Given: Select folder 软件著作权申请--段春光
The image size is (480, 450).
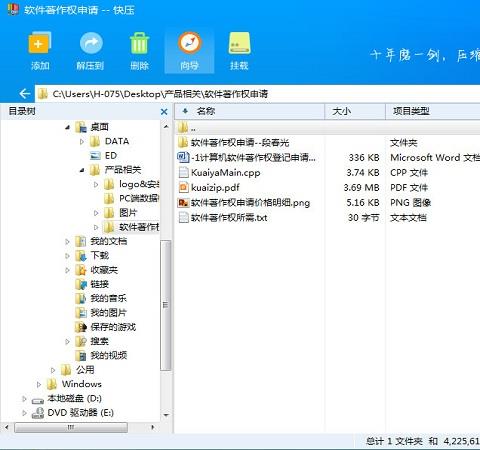Looking at the screenshot, I should tap(240, 143).
